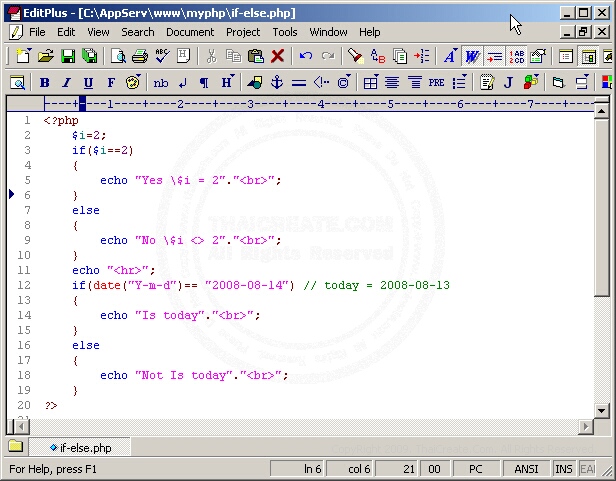
Task: Insert Font tag F icon
Action: pyautogui.click(x=111, y=83)
